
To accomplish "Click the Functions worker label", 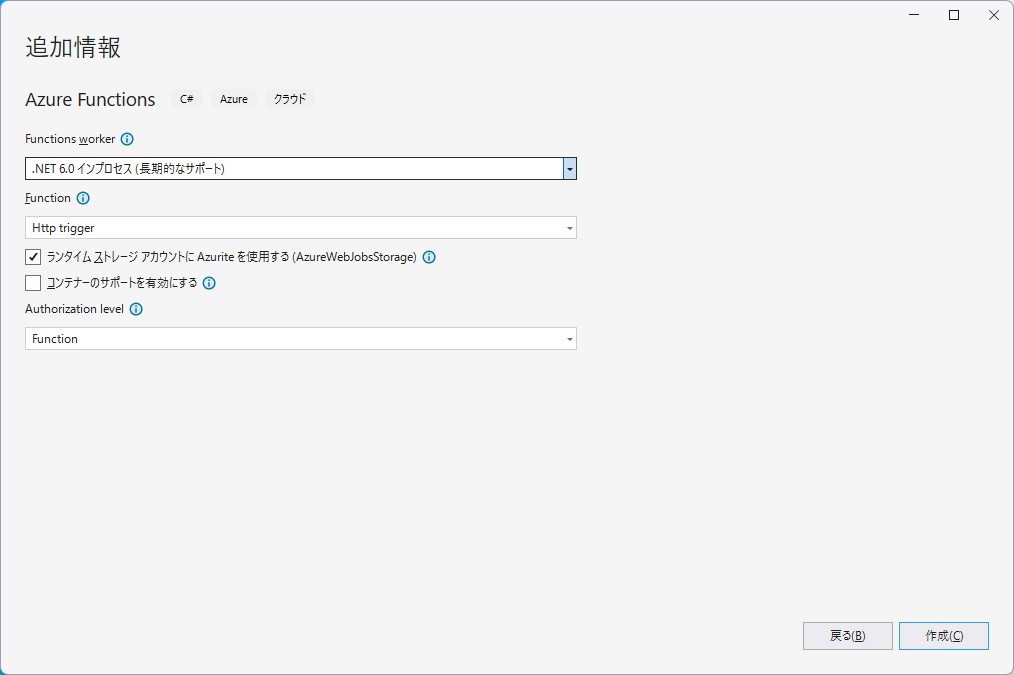I will coord(70,139).
